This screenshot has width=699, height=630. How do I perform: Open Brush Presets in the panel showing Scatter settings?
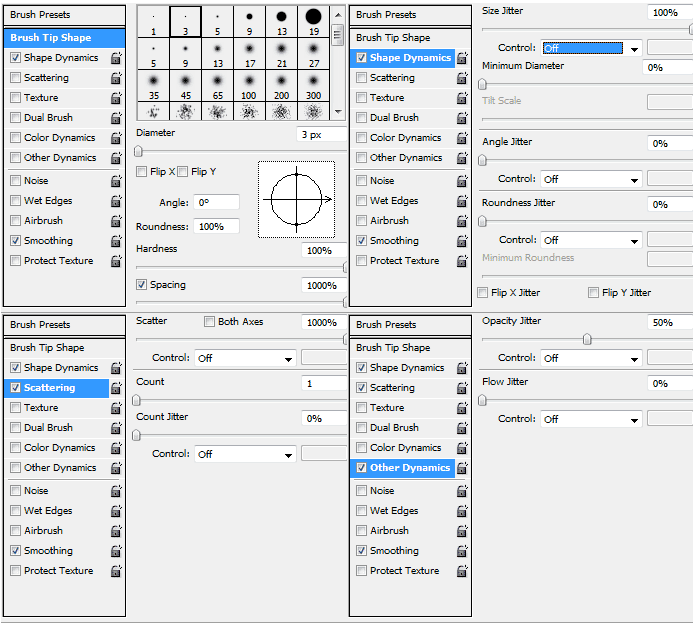(65, 325)
